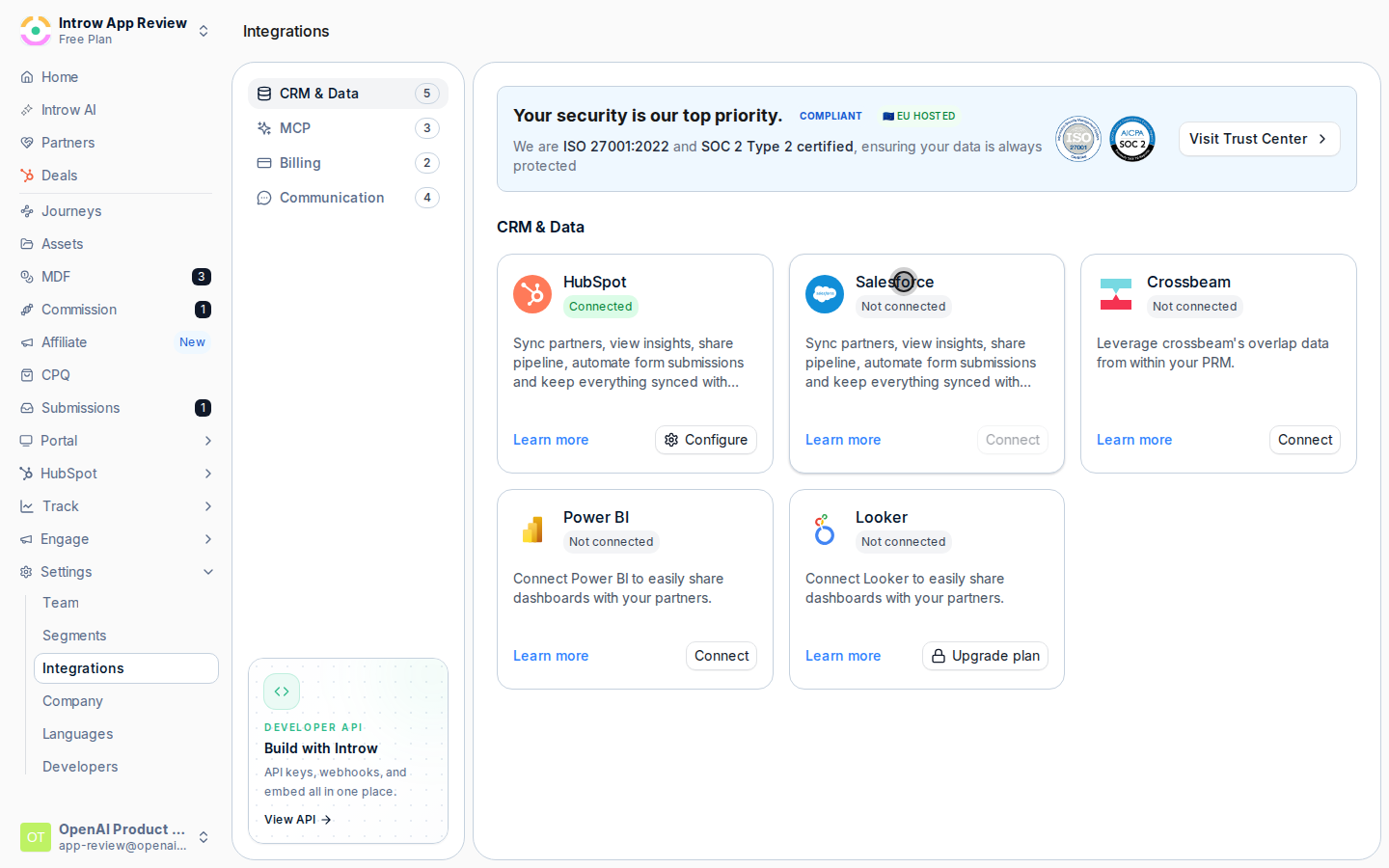Click the Power BI logo icon

(x=532, y=529)
